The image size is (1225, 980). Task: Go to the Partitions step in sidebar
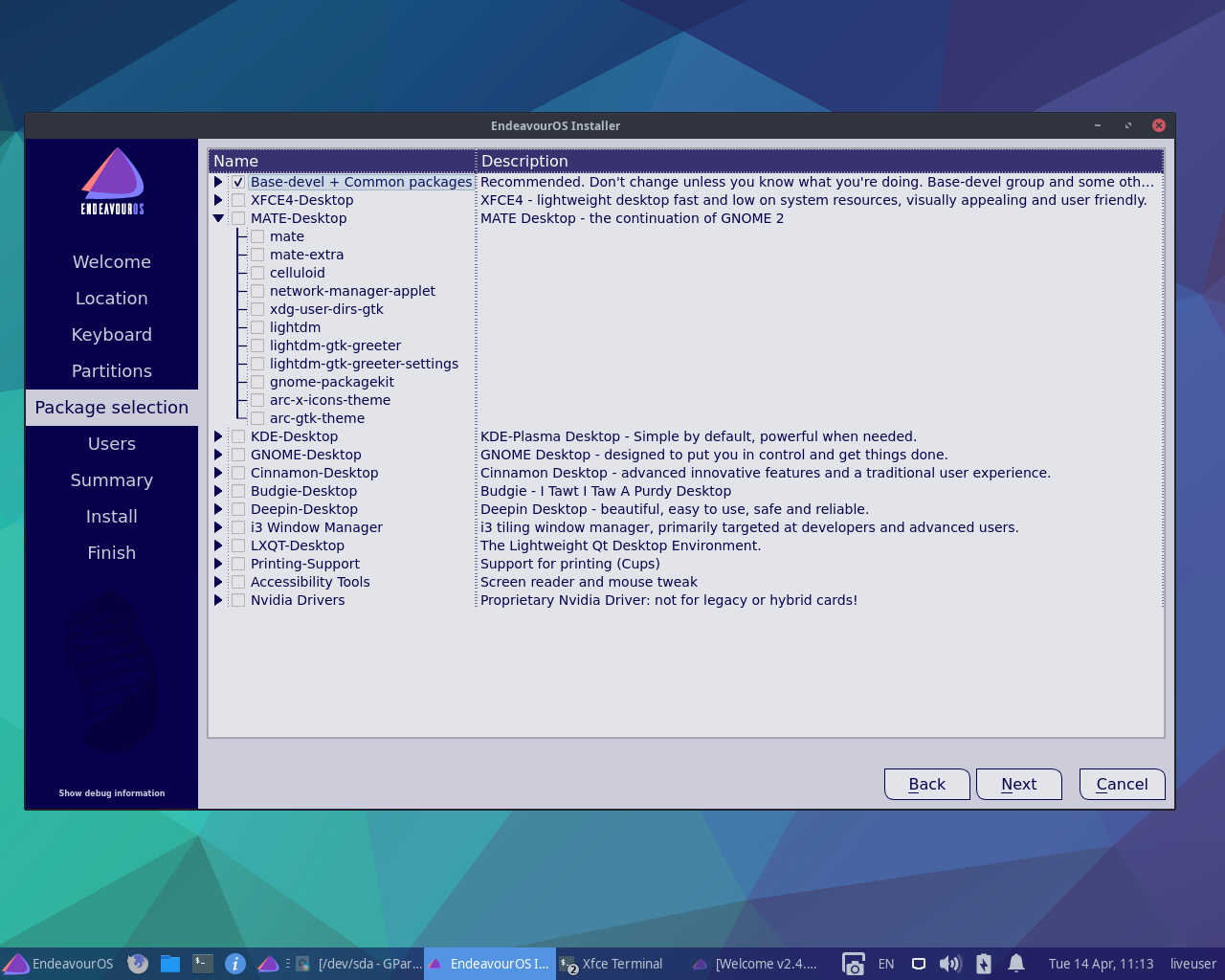pos(112,371)
